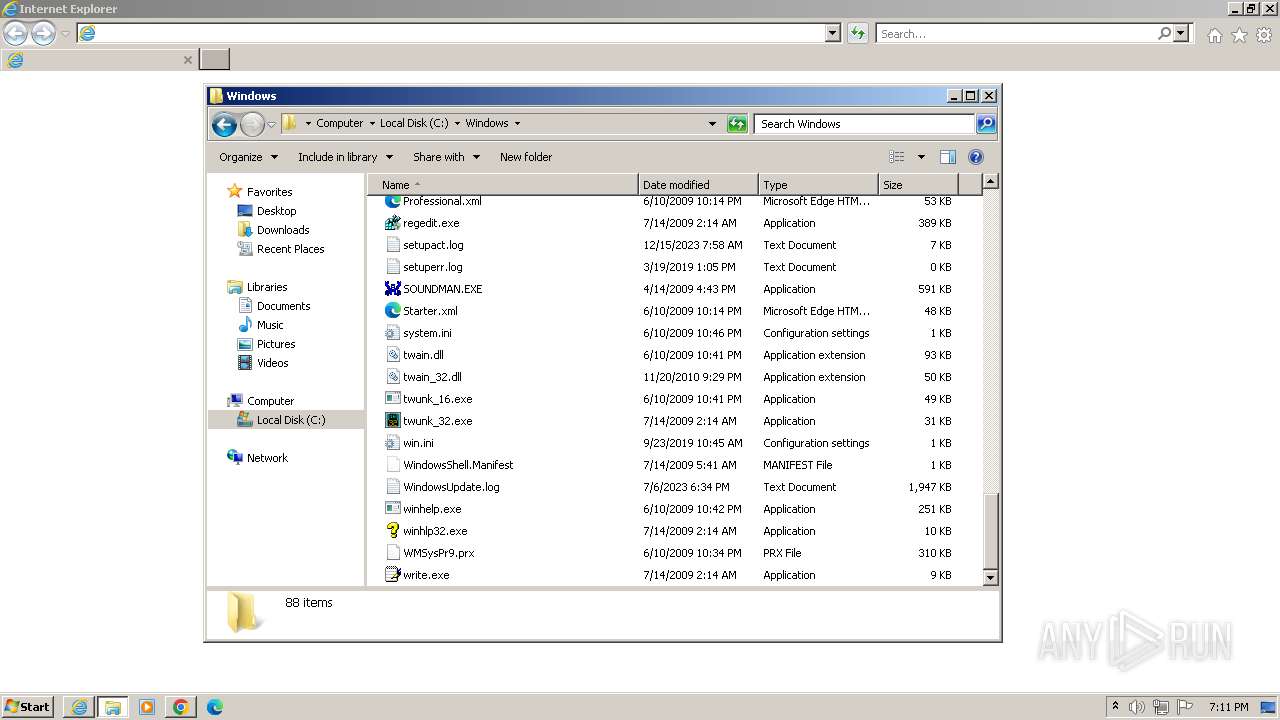
Task: Open the Organize dropdown menu
Action: click(x=247, y=157)
